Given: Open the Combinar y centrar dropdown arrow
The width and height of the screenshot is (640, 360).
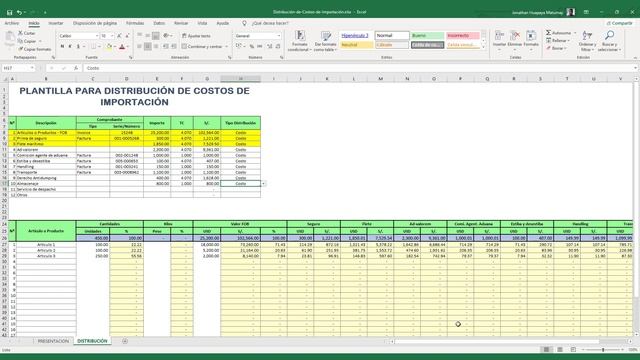Looking at the screenshot, I should click(x=227, y=47).
